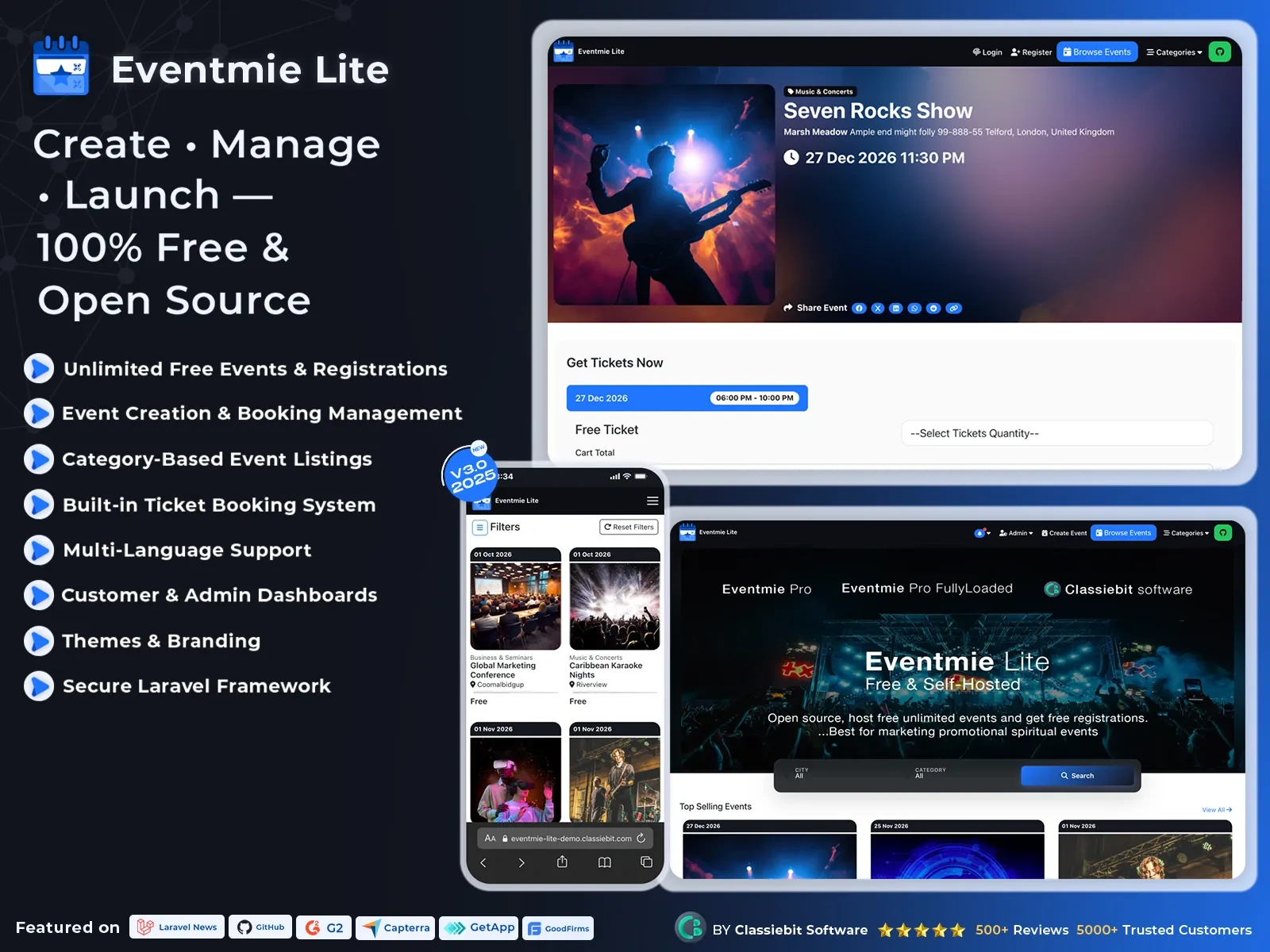Click the X (Twitter) share icon
The height and width of the screenshot is (952, 1270).
click(877, 308)
